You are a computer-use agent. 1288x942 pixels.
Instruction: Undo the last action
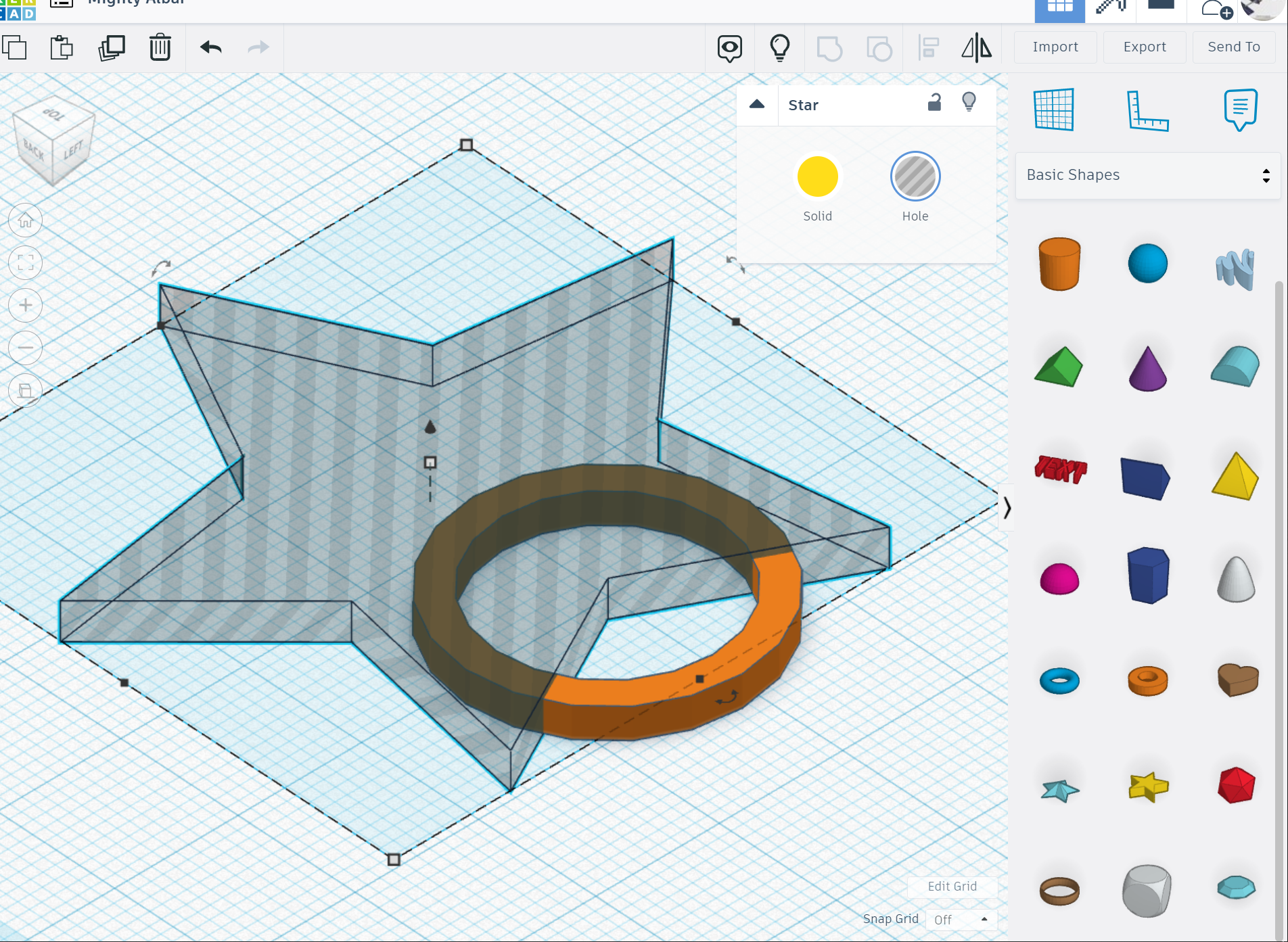210,47
